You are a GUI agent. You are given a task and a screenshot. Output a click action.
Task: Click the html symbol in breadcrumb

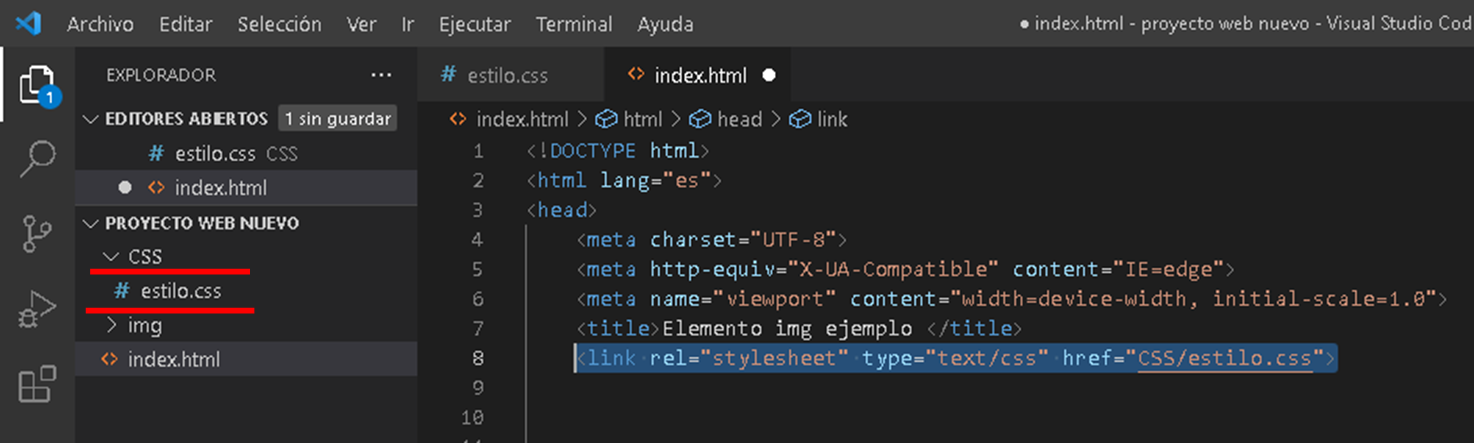(x=629, y=119)
